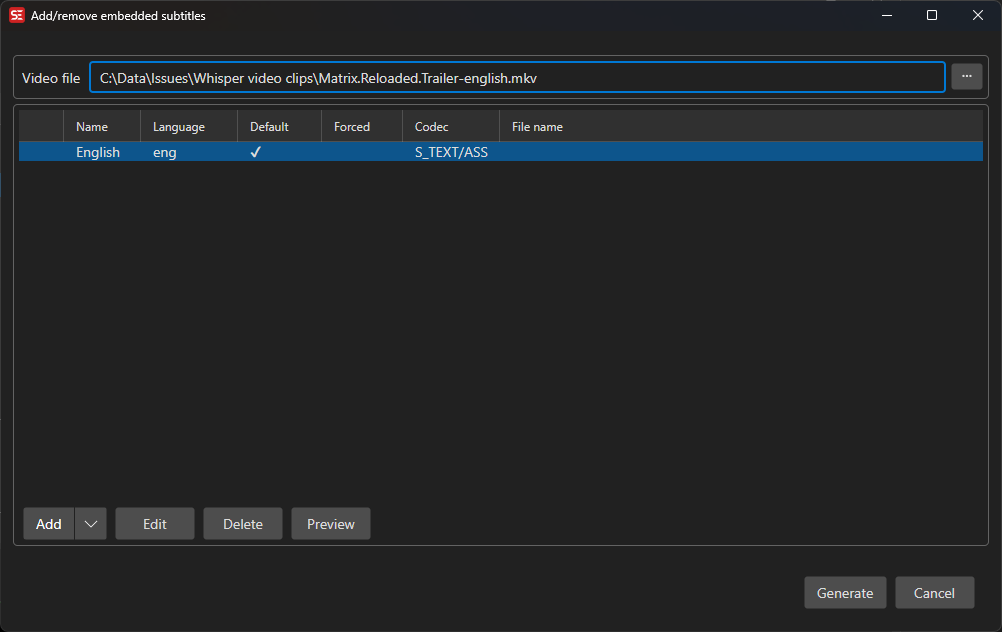Toggle the Default checkmark for English track
The width and height of the screenshot is (1002, 632).
(256, 152)
